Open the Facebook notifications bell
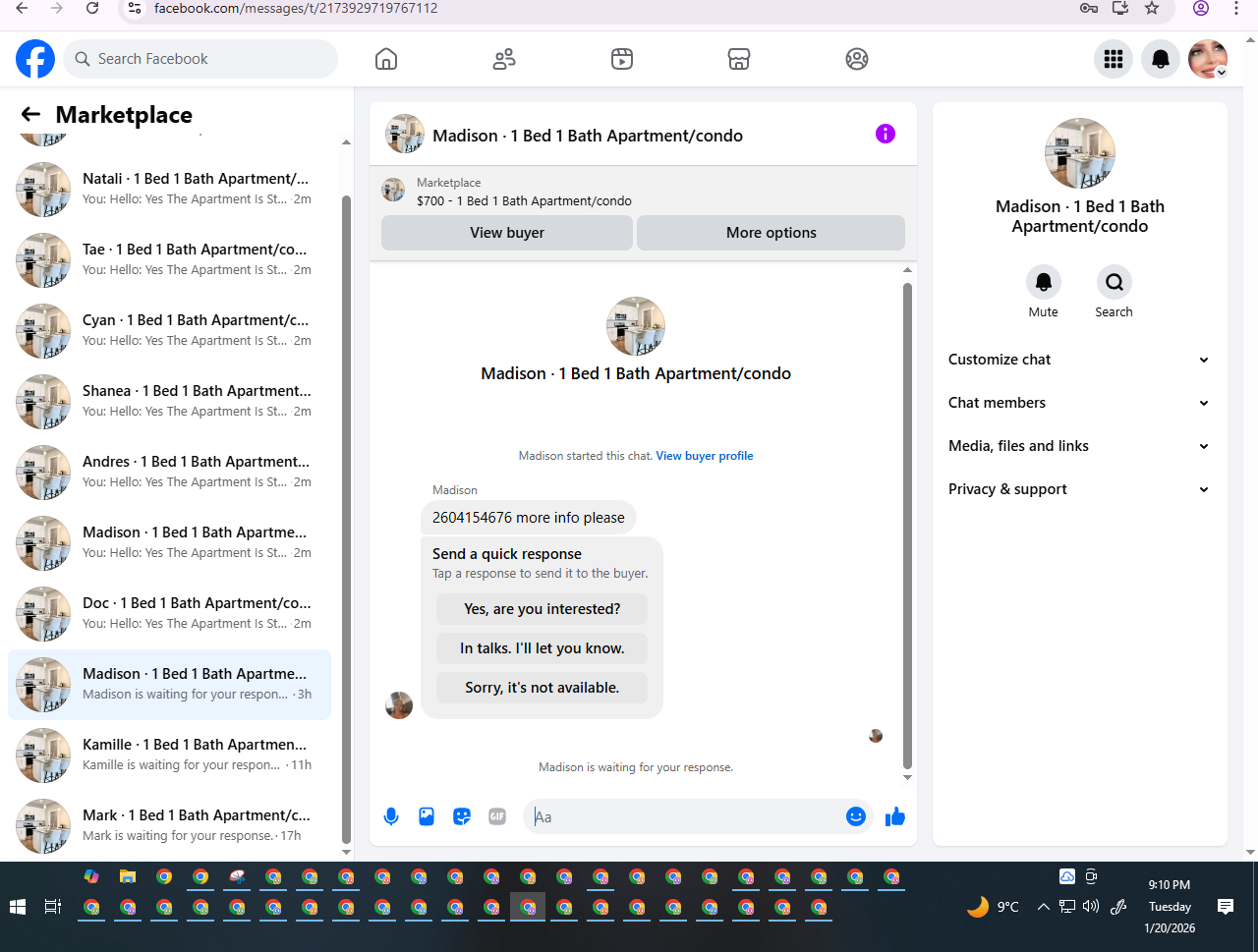 (1161, 59)
